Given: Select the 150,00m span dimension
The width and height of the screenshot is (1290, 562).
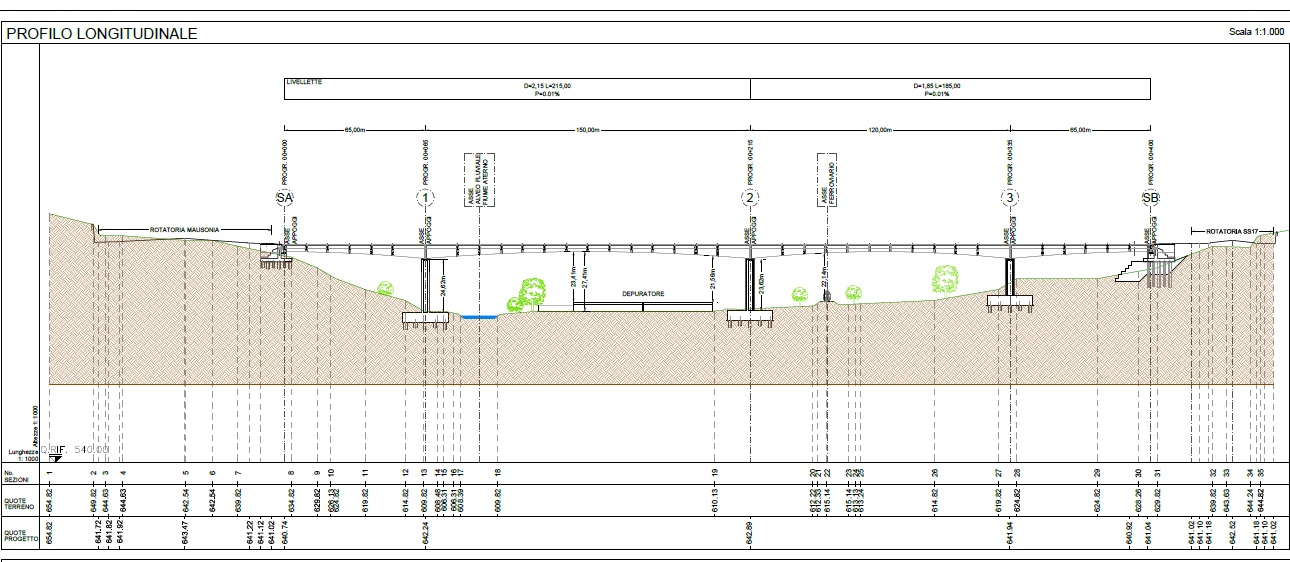Looking at the screenshot, I should (588, 130).
